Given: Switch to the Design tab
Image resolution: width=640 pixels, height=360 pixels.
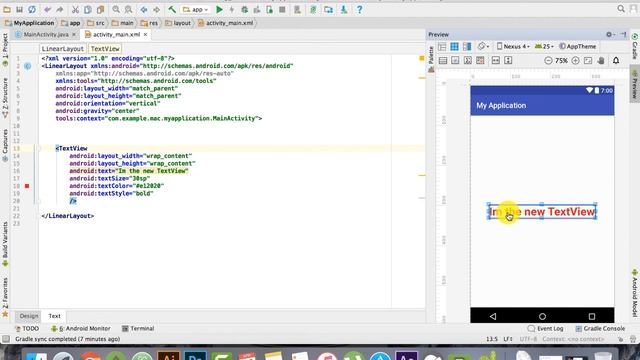Looking at the screenshot, I should (29, 316).
